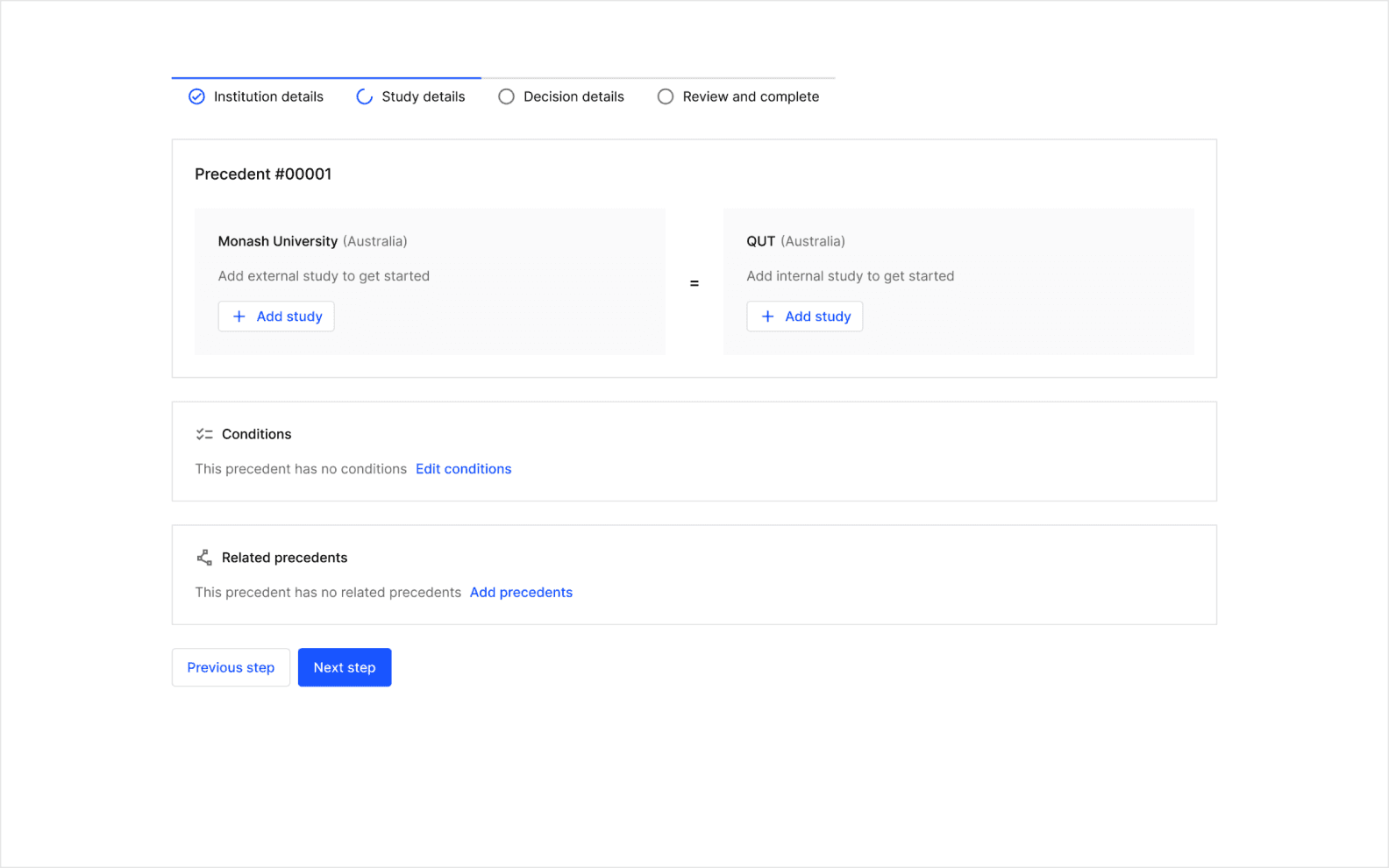Click the plus icon under QUT
Screen dimensions: 1389x868
pyautogui.click(x=767, y=317)
